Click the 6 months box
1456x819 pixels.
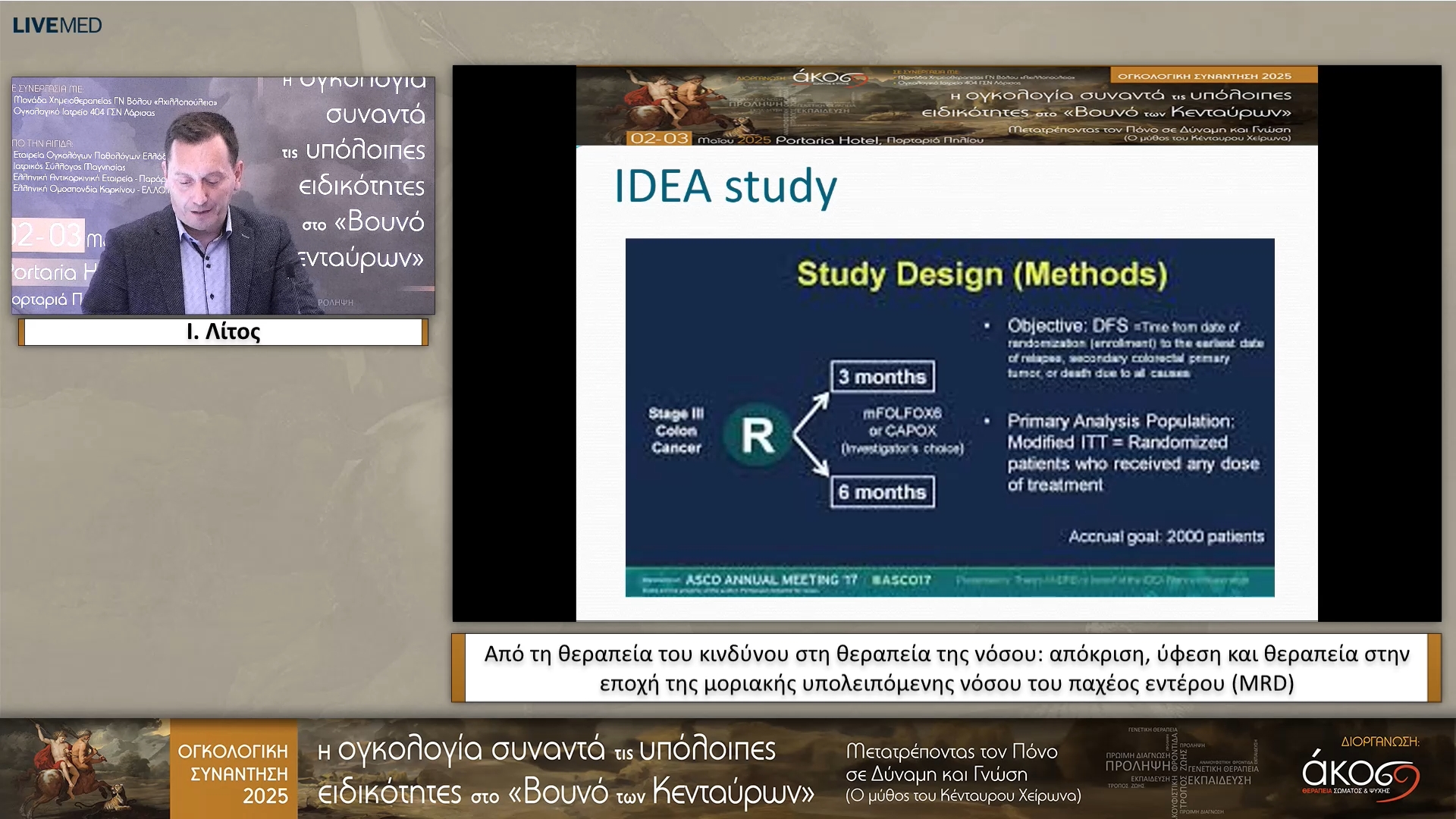pos(882,492)
